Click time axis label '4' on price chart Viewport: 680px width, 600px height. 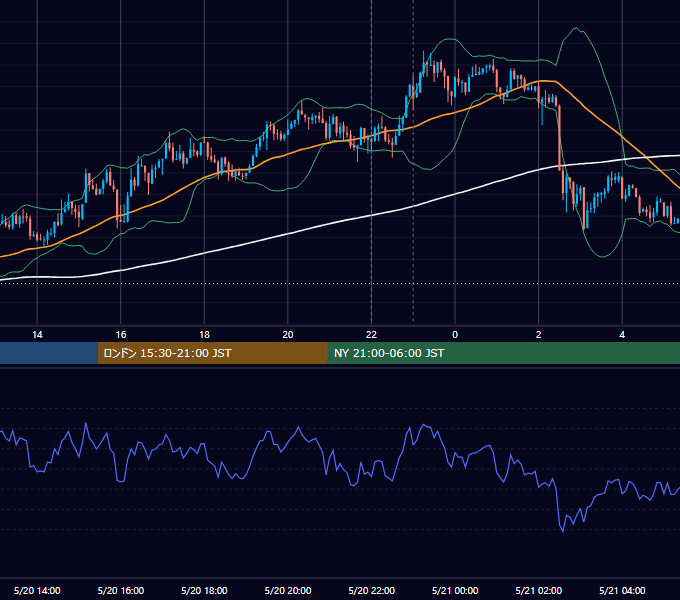[x=622, y=335]
